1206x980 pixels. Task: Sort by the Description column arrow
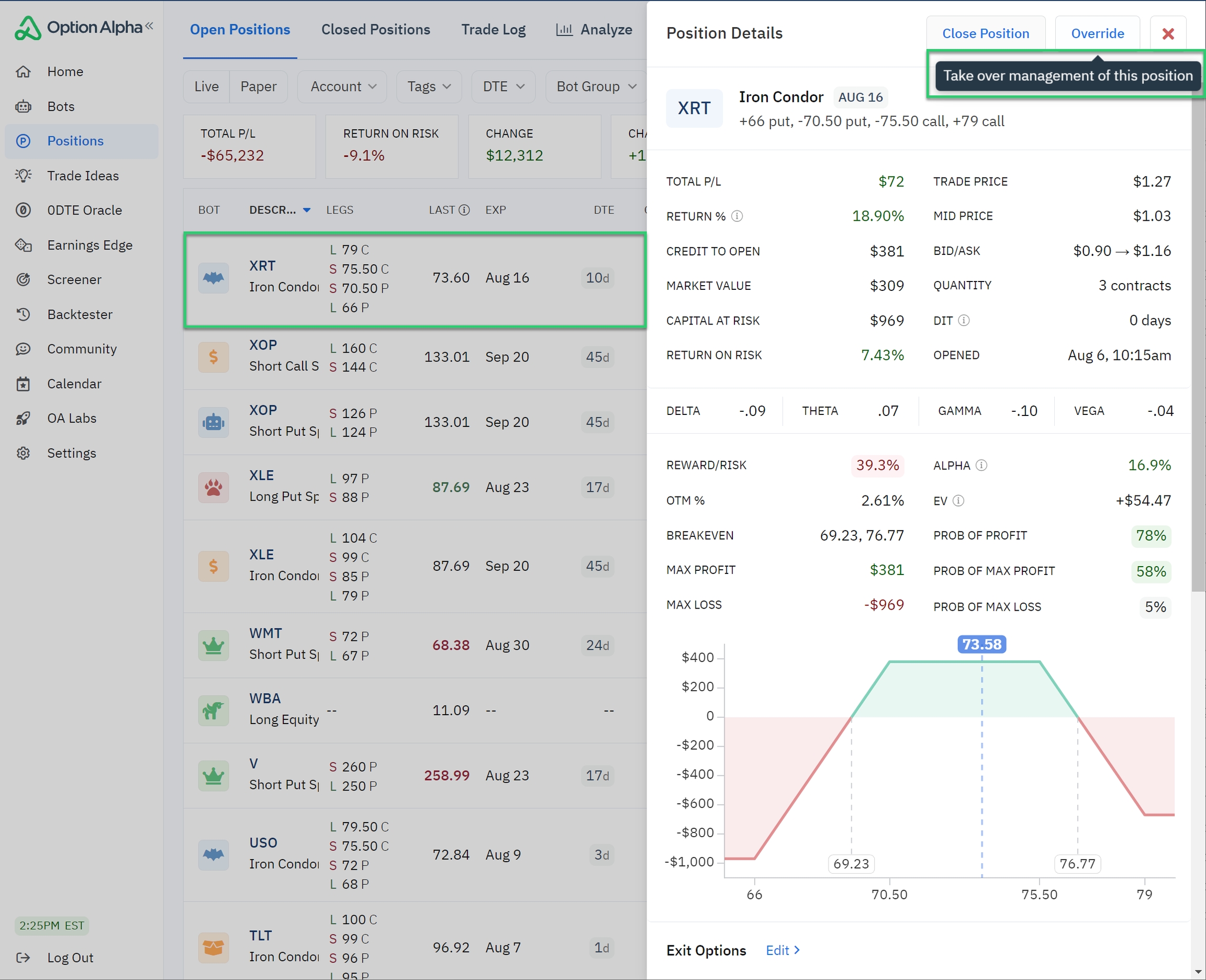(x=307, y=210)
